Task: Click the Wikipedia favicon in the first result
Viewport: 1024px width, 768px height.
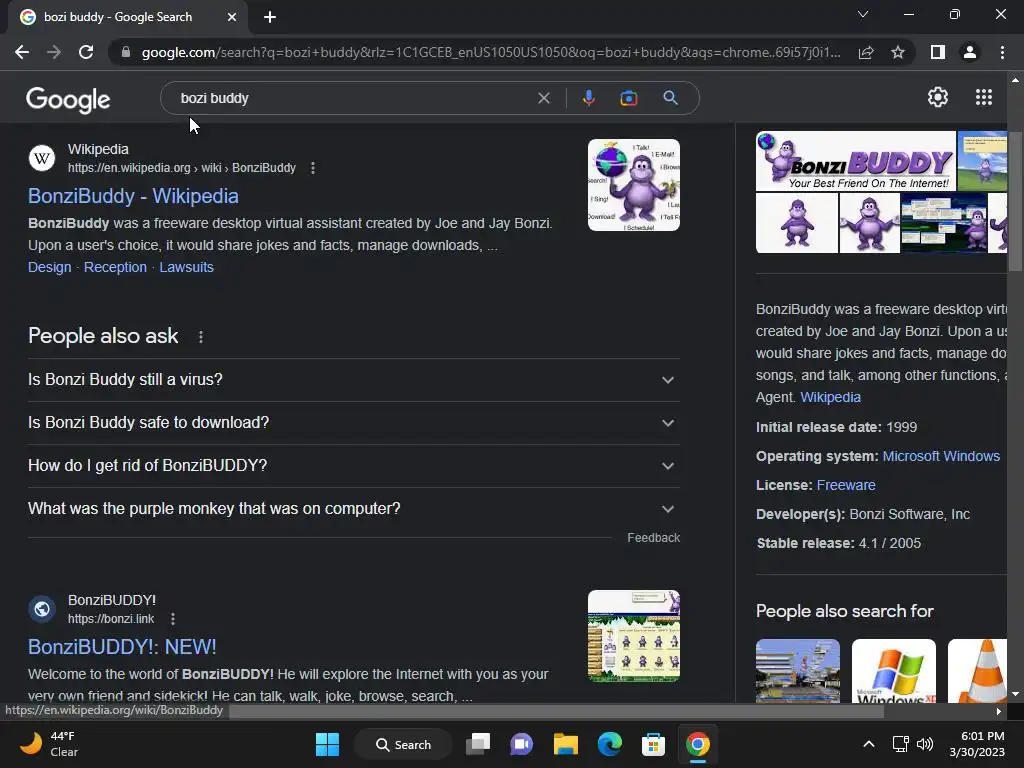Action: [42, 158]
